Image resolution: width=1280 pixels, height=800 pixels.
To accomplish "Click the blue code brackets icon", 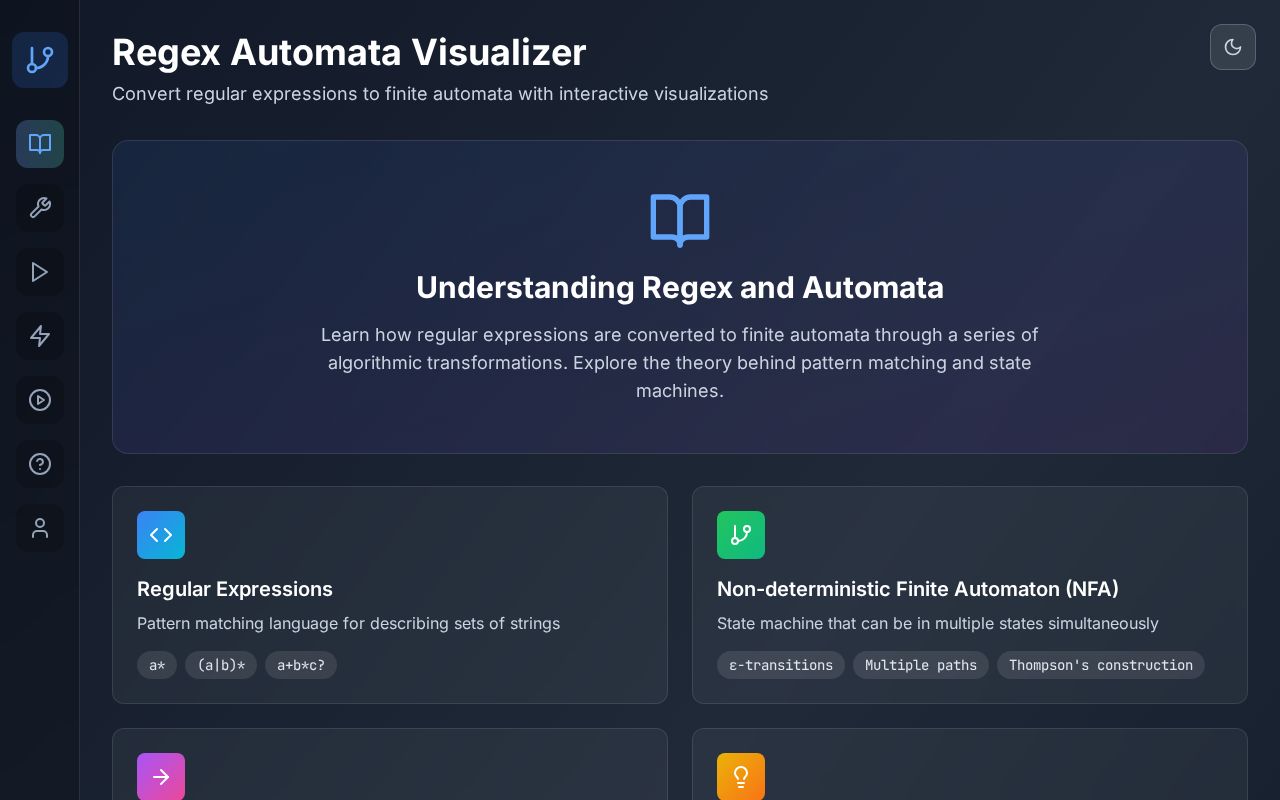I will [161, 535].
